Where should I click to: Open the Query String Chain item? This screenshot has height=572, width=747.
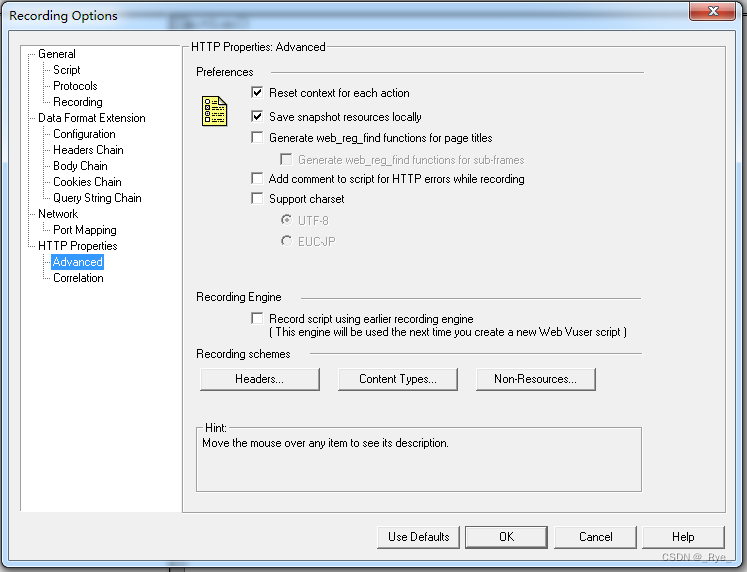[97, 198]
